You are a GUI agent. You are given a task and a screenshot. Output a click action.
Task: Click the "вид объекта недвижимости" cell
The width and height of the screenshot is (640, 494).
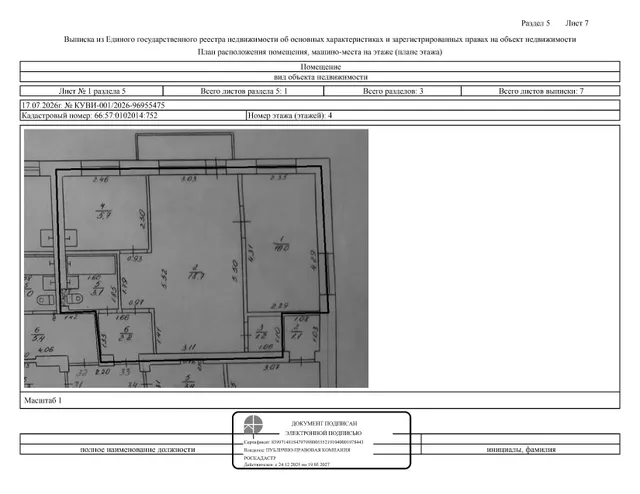[x=320, y=77]
